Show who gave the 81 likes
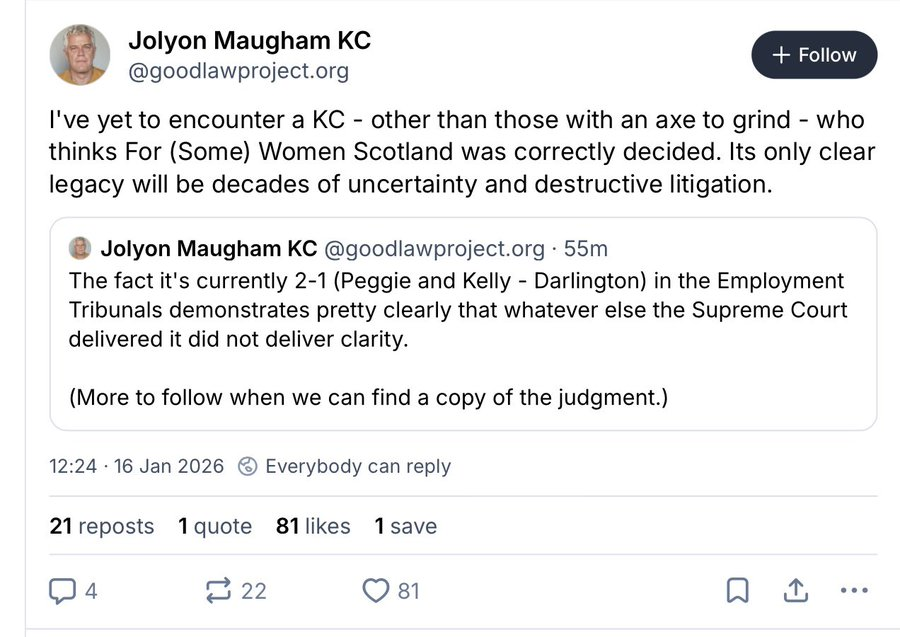900x637 pixels. (x=313, y=526)
